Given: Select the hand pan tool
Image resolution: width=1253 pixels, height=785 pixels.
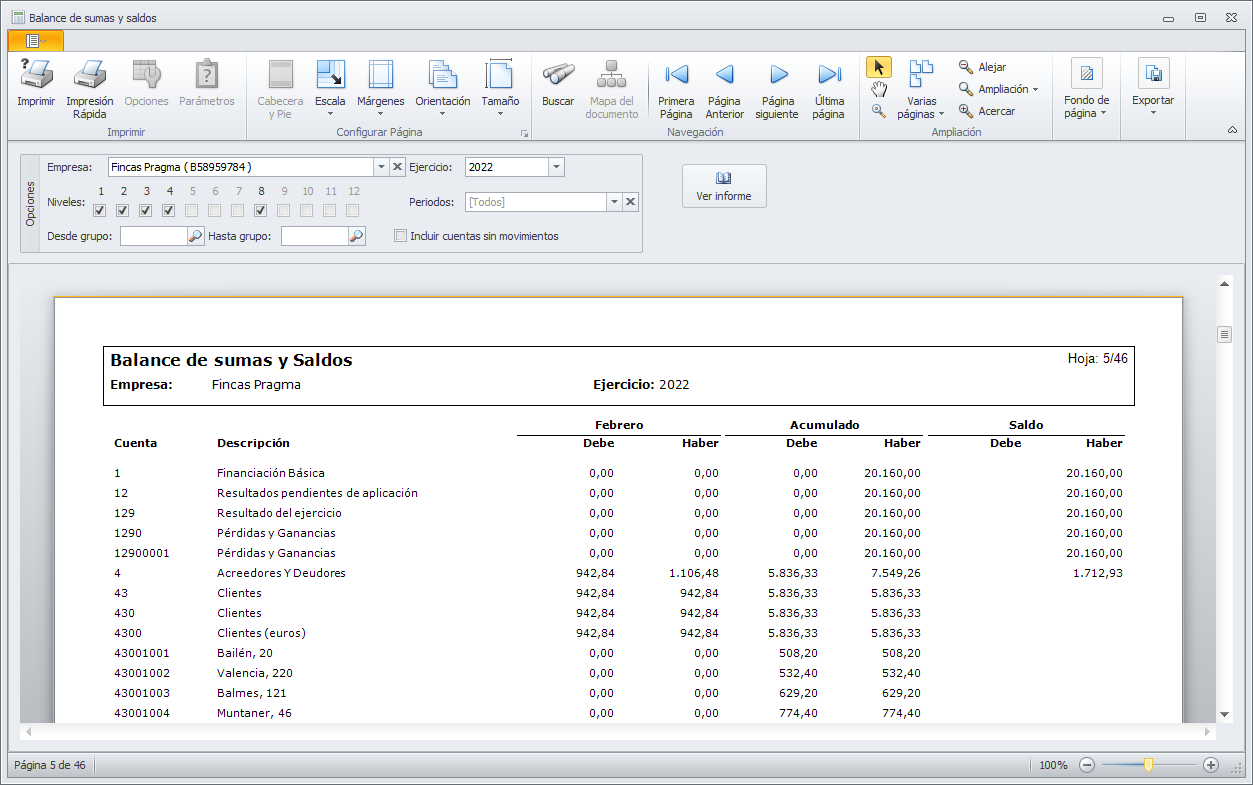Looking at the screenshot, I should point(878,90).
